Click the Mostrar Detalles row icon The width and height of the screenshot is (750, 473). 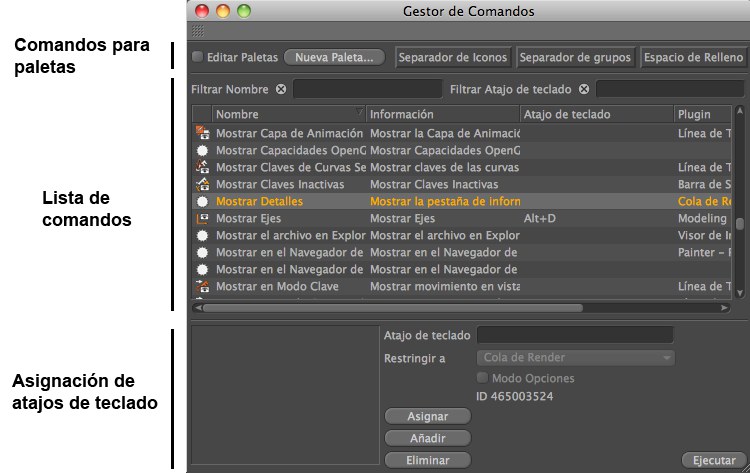(x=202, y=201)
